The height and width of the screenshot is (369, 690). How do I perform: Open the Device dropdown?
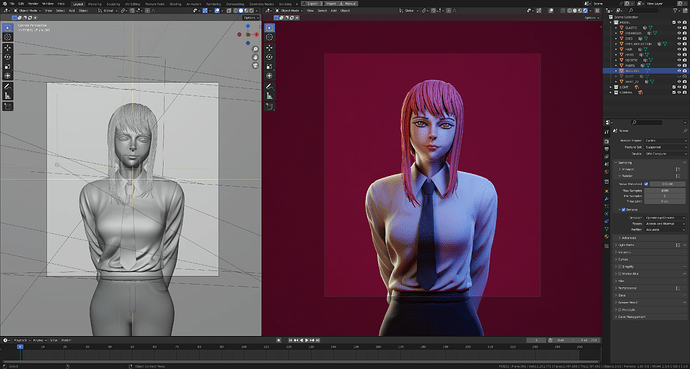point(666,154)
